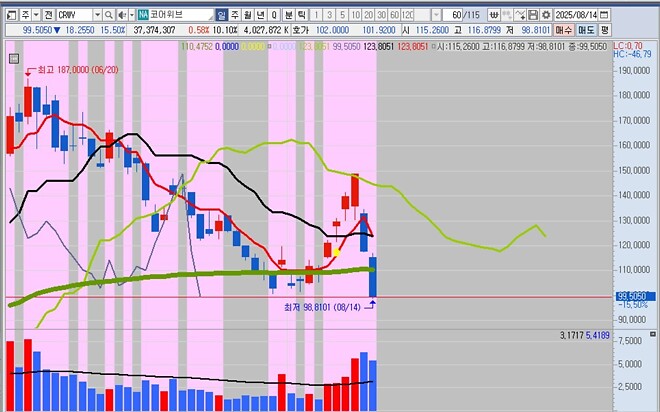The image size is (660, 412).
Task: Open the dropdown next to speaker icon
Action: click(x=132, y=15)
